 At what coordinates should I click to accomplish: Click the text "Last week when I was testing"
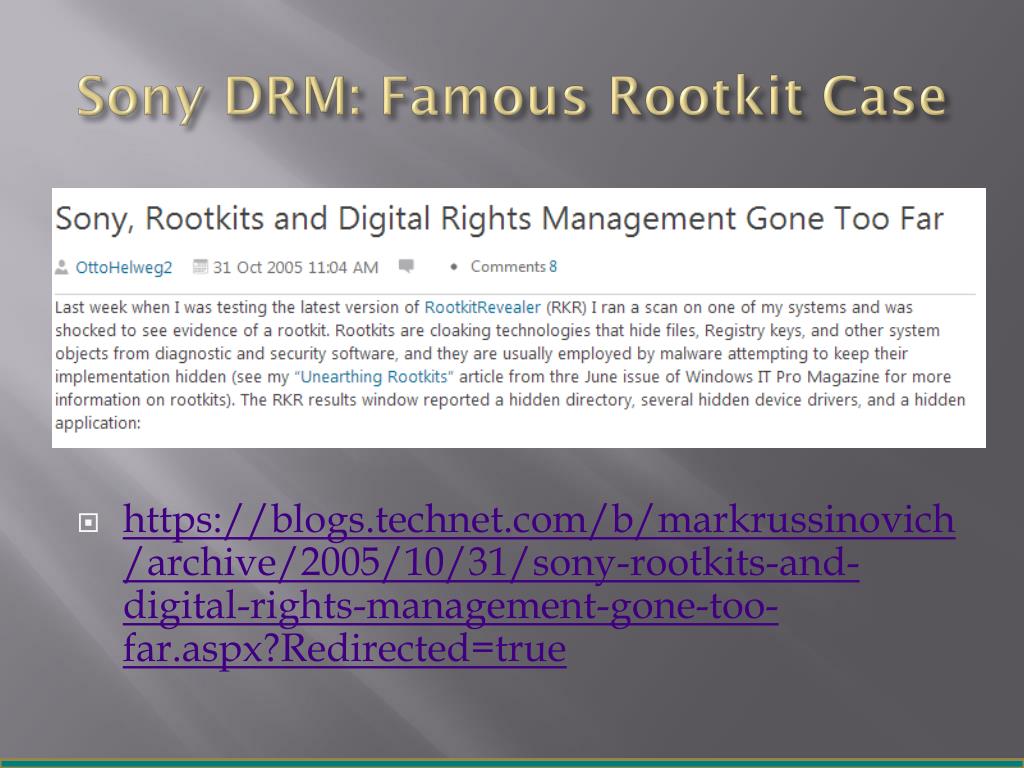161,308
